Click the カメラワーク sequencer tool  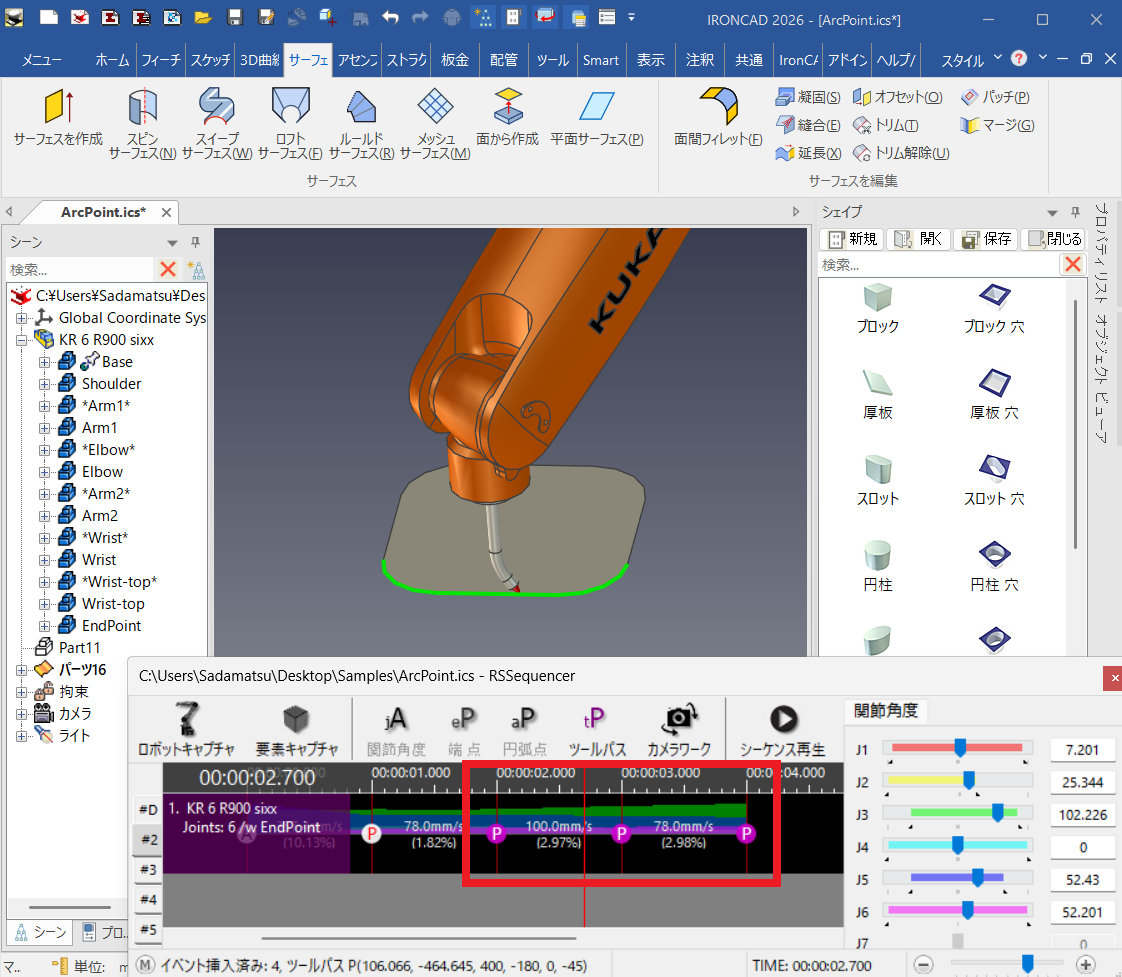679,730
